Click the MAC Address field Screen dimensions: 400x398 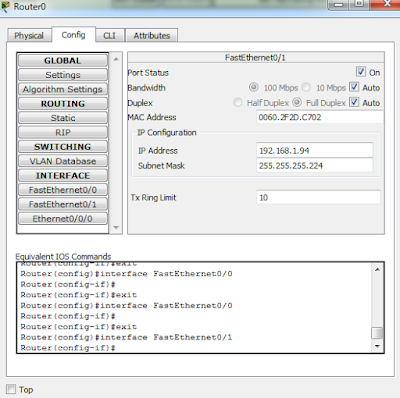320,117
